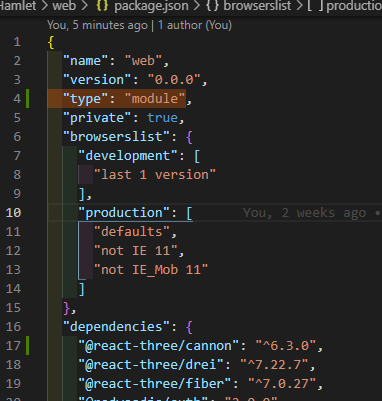The image size is (382, 401).
Task: Click line number 10 in gutter
Action: (13, 213)
